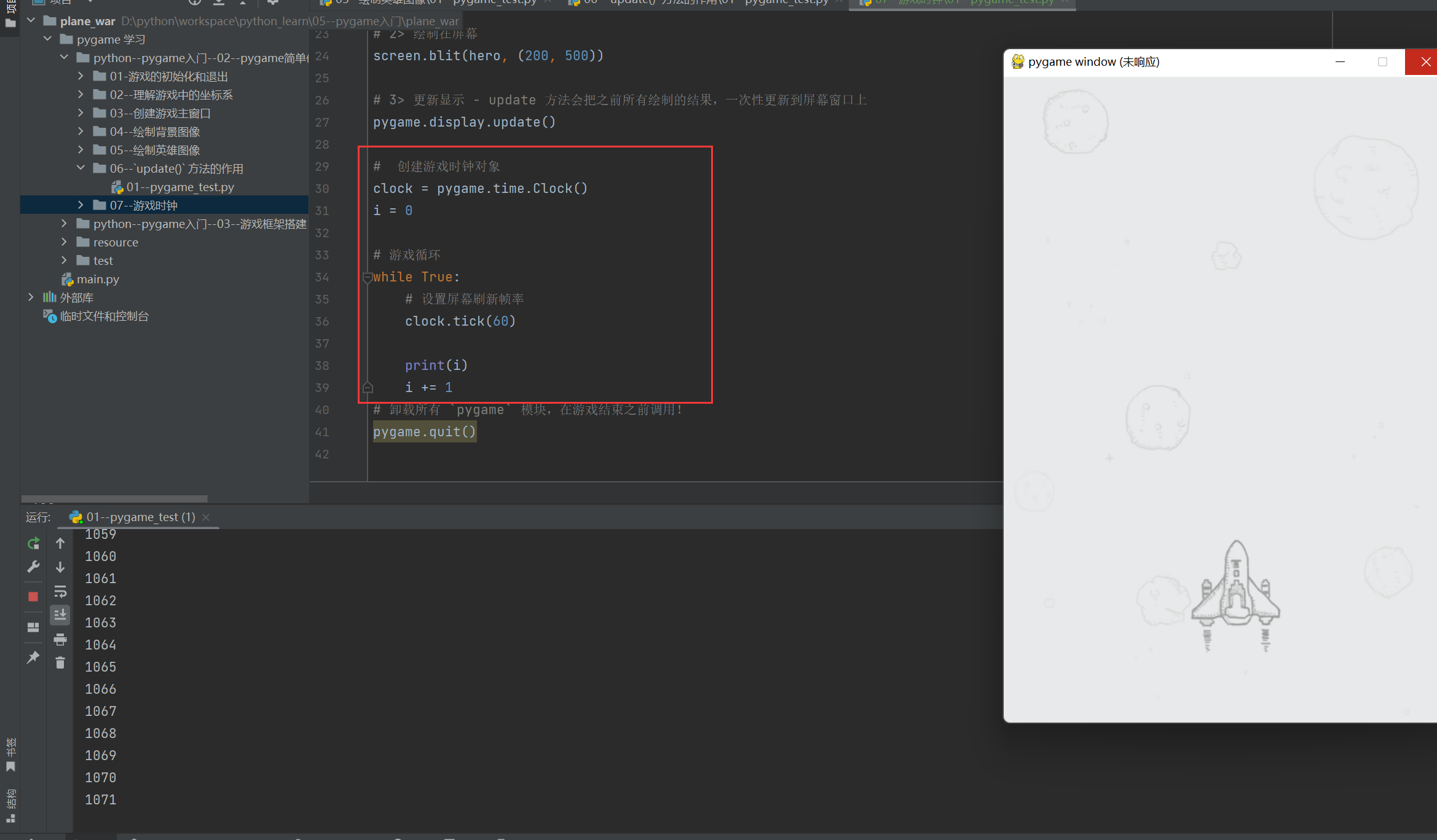The height and width of the screenshot is (840, 1437).
Task: Click the console output line 1071
Action: click(x=101, y=799)
